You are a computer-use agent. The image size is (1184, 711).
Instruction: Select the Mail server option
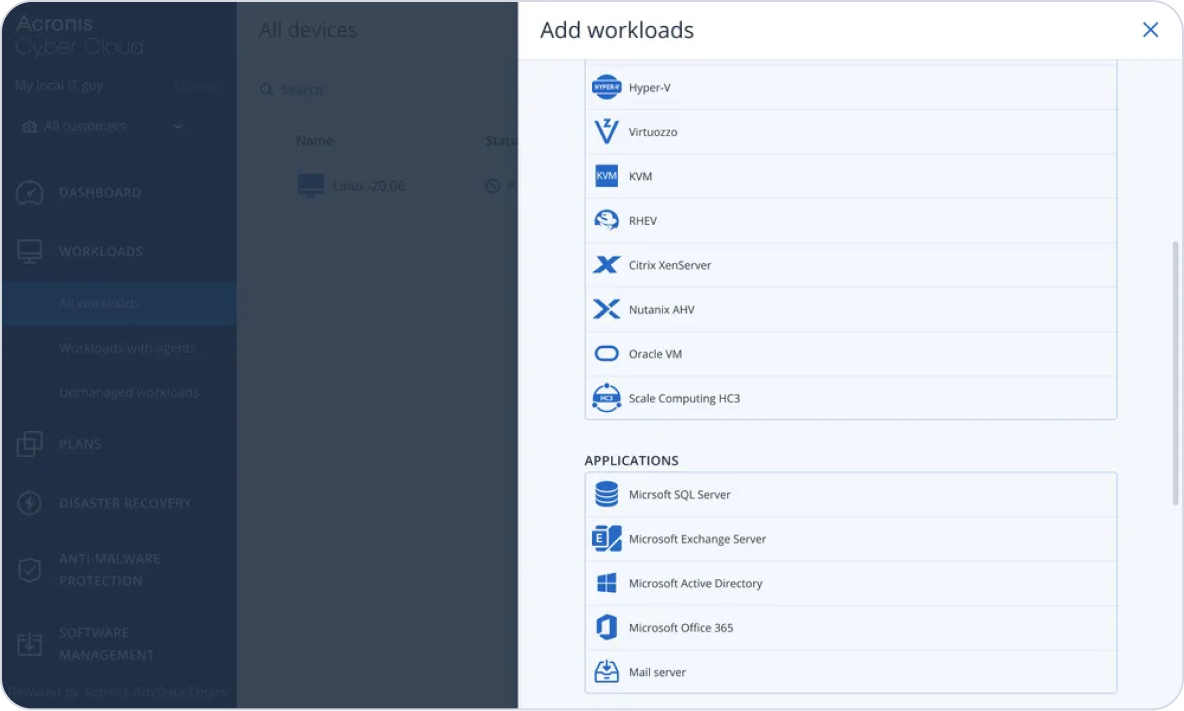[657, 672]
